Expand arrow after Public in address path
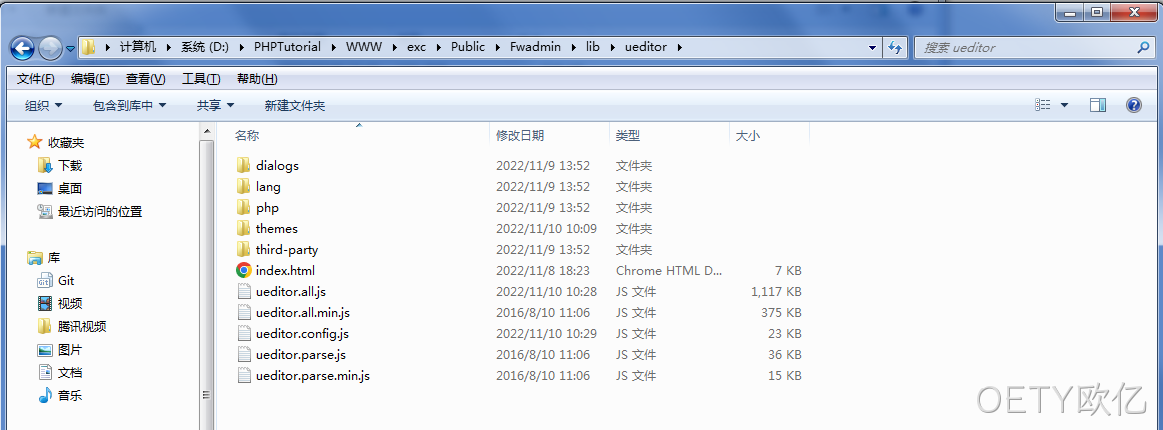Viewport: 1163px width, 430px height. (497, 47)
